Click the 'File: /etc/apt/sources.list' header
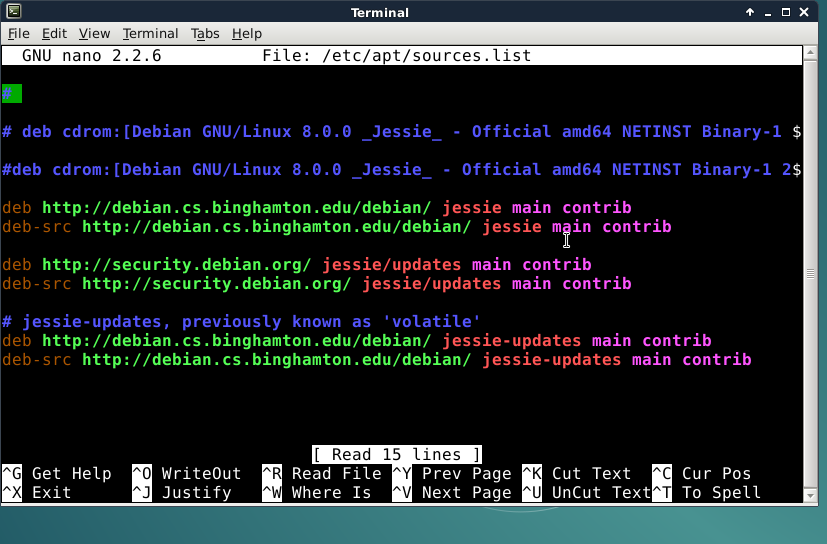 click(397, 56)
